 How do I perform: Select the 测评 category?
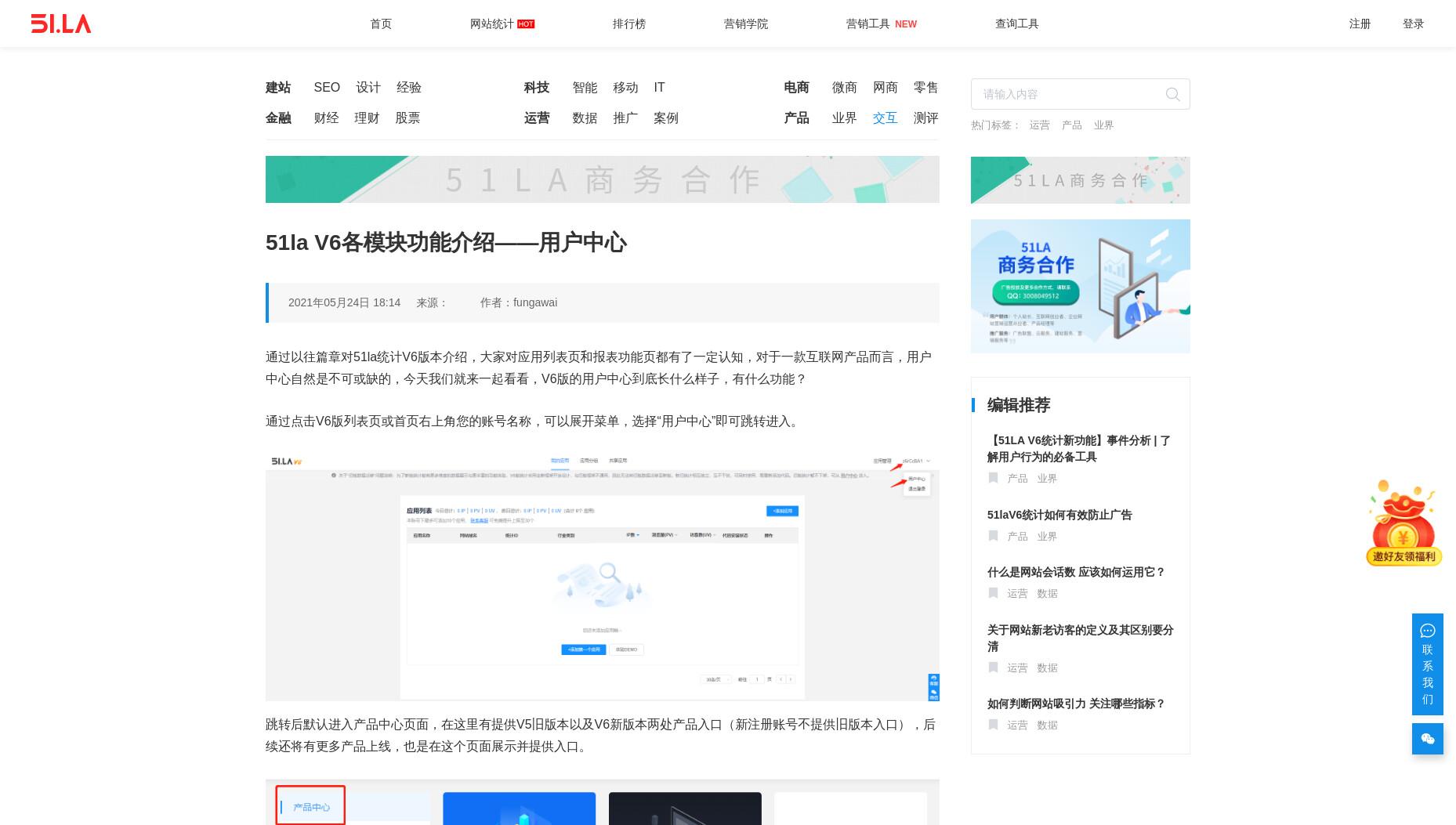(925, 118)
